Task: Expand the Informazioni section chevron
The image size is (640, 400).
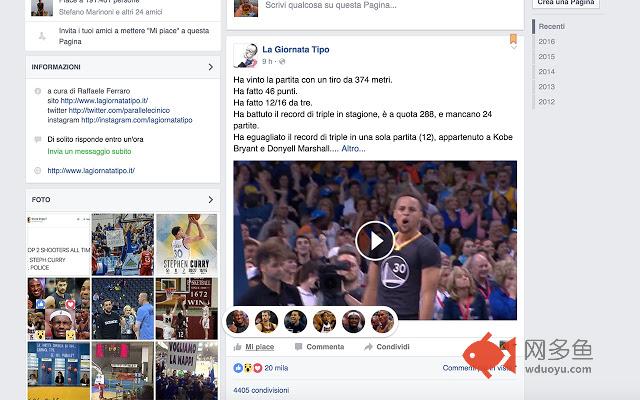Action: pos(211,67)
